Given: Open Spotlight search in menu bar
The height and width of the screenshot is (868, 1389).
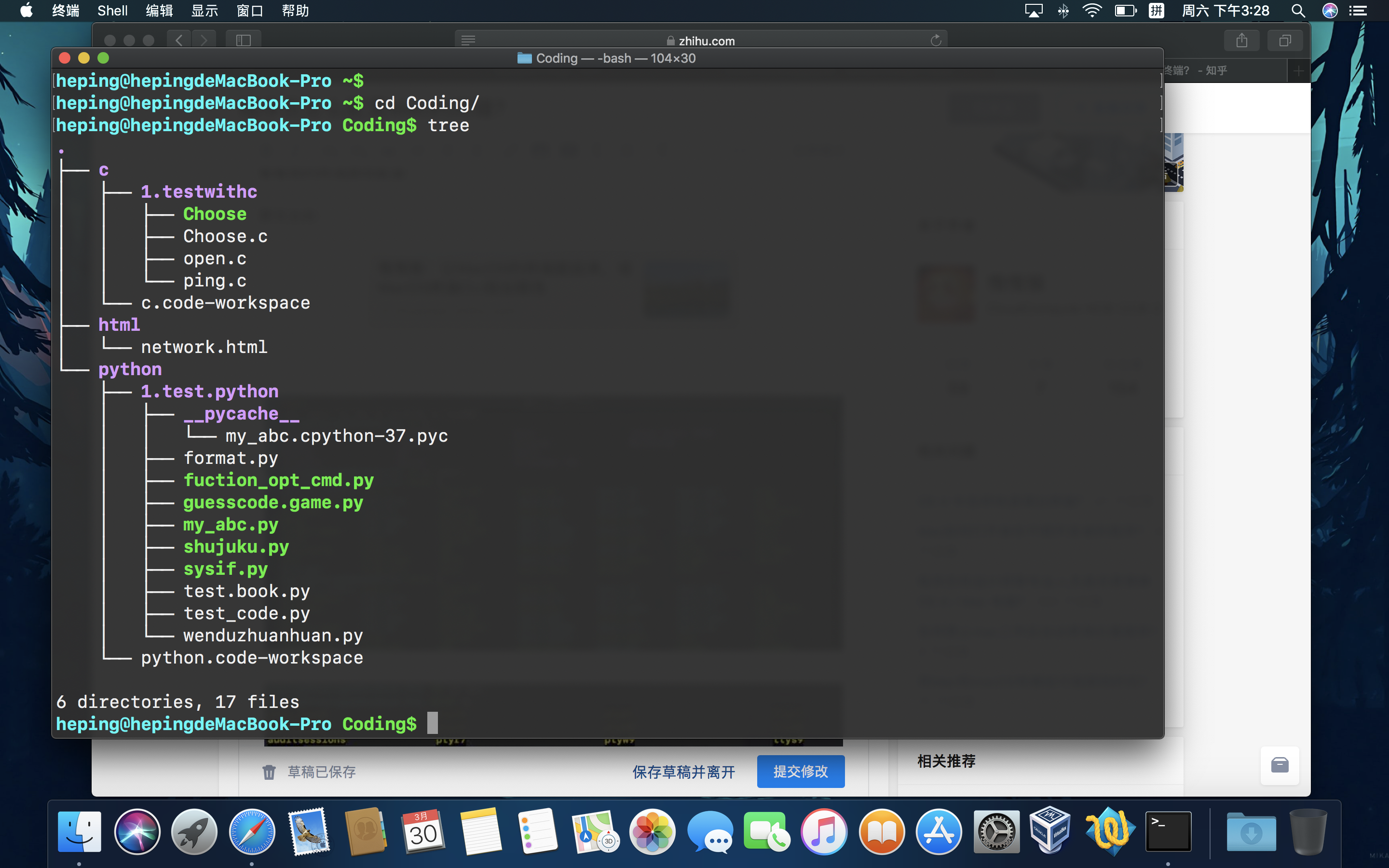Looking at the screenshot, I should point(1298,11).
